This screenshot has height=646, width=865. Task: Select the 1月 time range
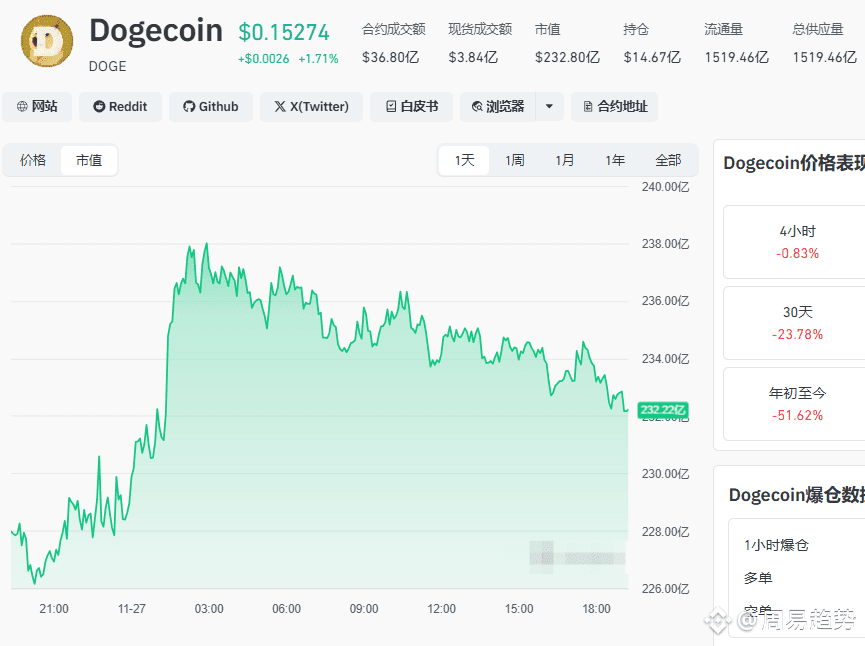pos(564,160)
